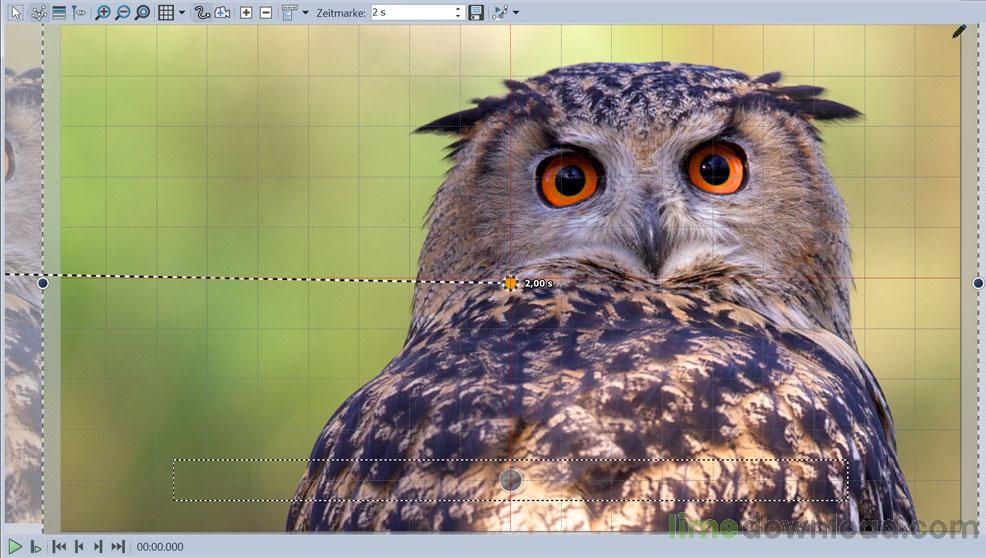Reset zoom with the plain magnifier
The image size is (986, 558).
143,13
